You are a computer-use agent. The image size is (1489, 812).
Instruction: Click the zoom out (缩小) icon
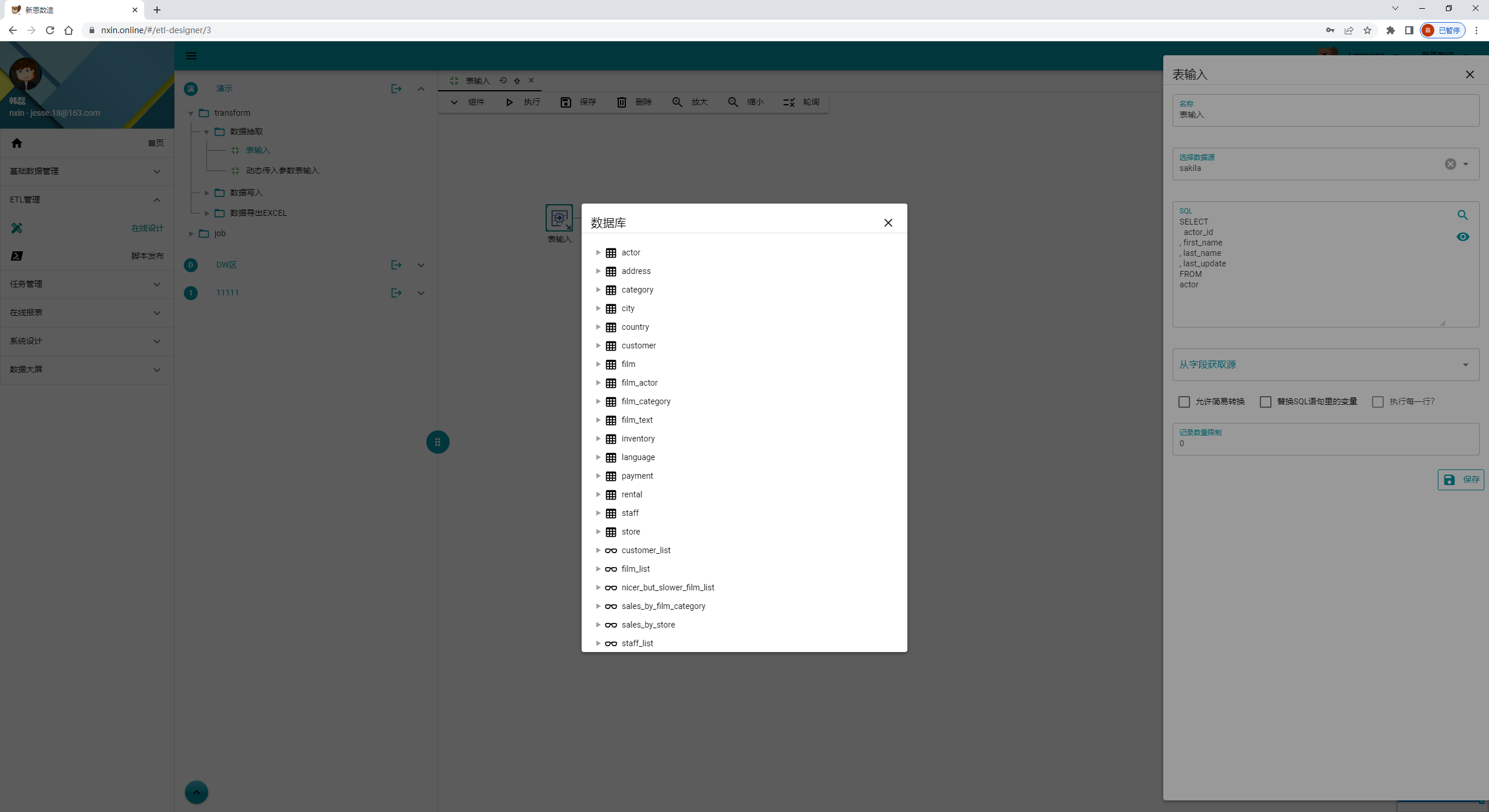pos(733,102)
